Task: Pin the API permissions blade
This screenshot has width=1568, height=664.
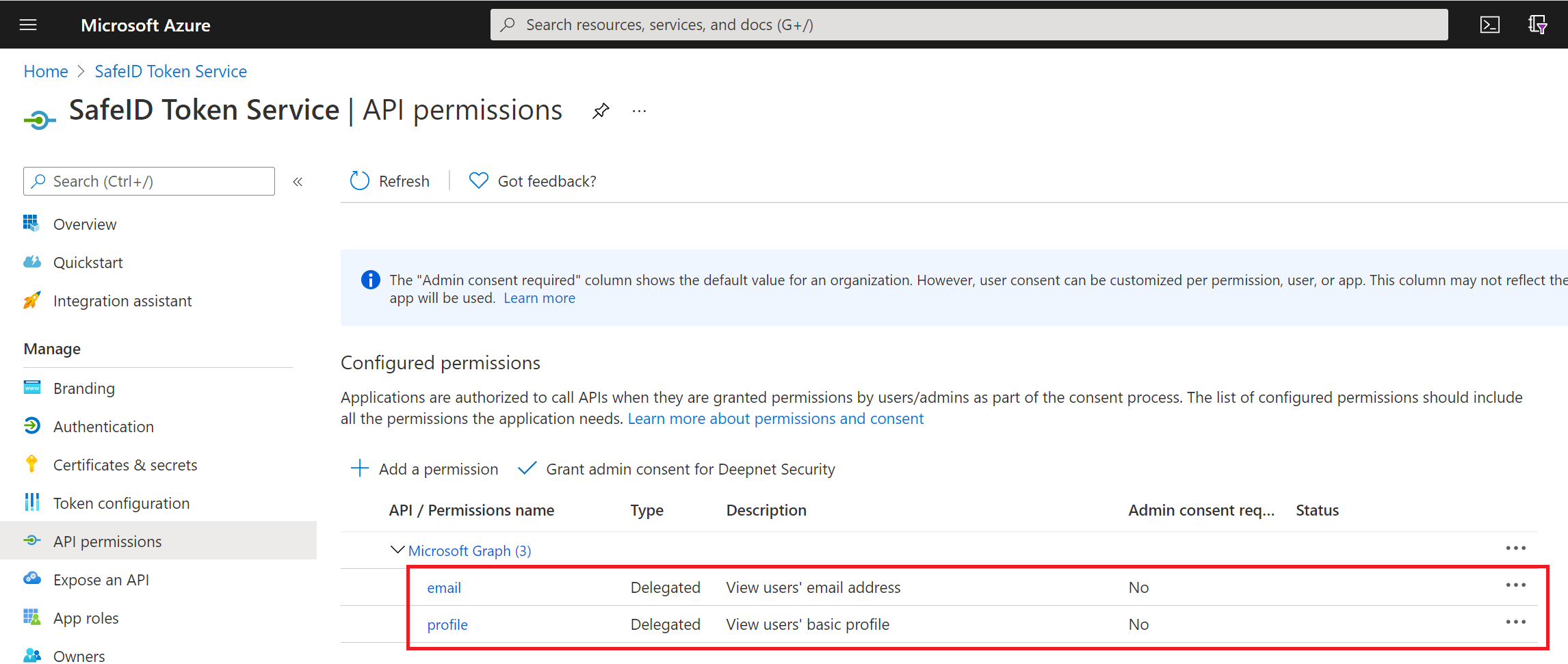Action: tap(601, 111)
